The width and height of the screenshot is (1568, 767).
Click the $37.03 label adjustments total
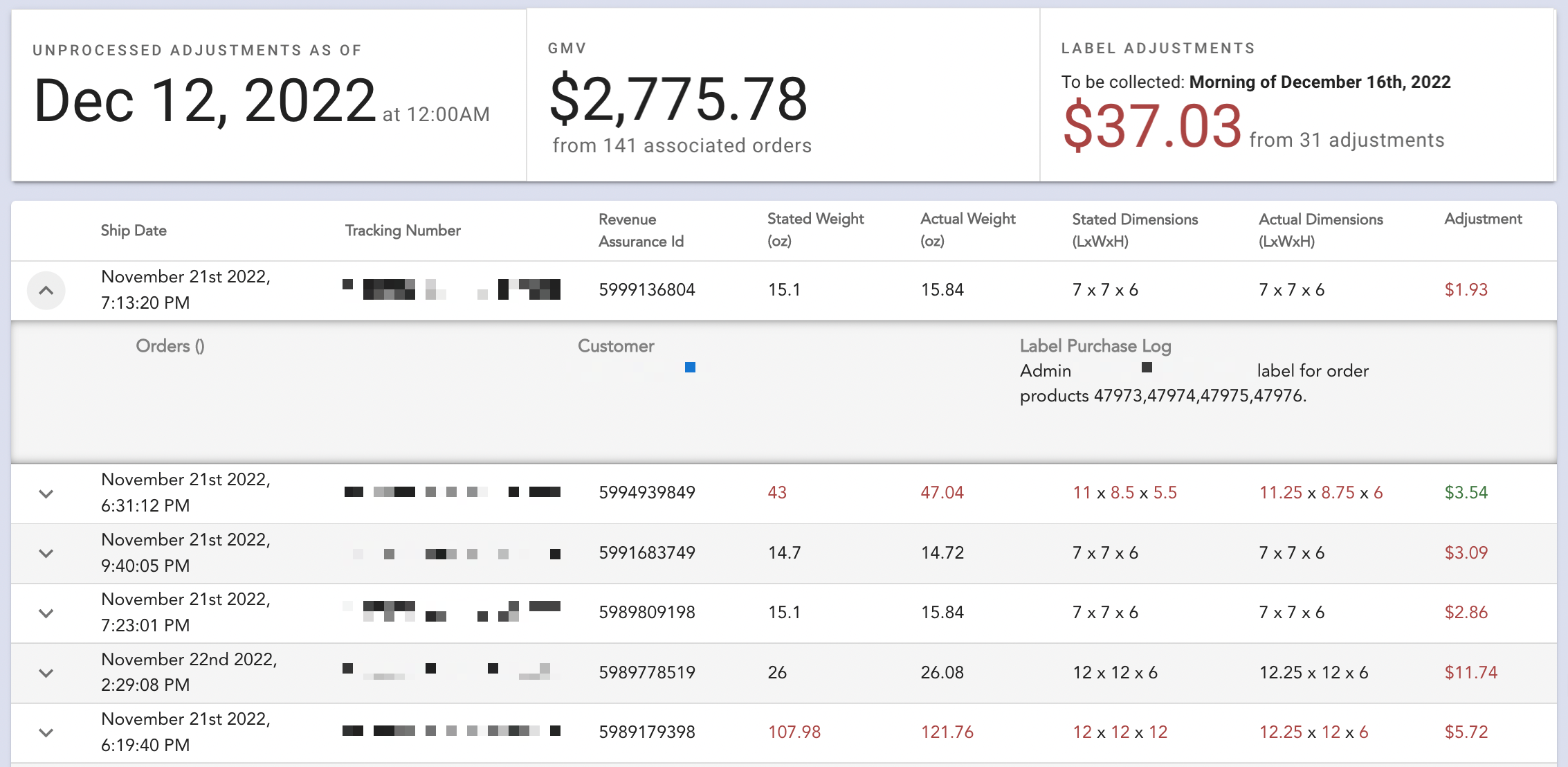pyautogui.click(x=1152, y=126)
